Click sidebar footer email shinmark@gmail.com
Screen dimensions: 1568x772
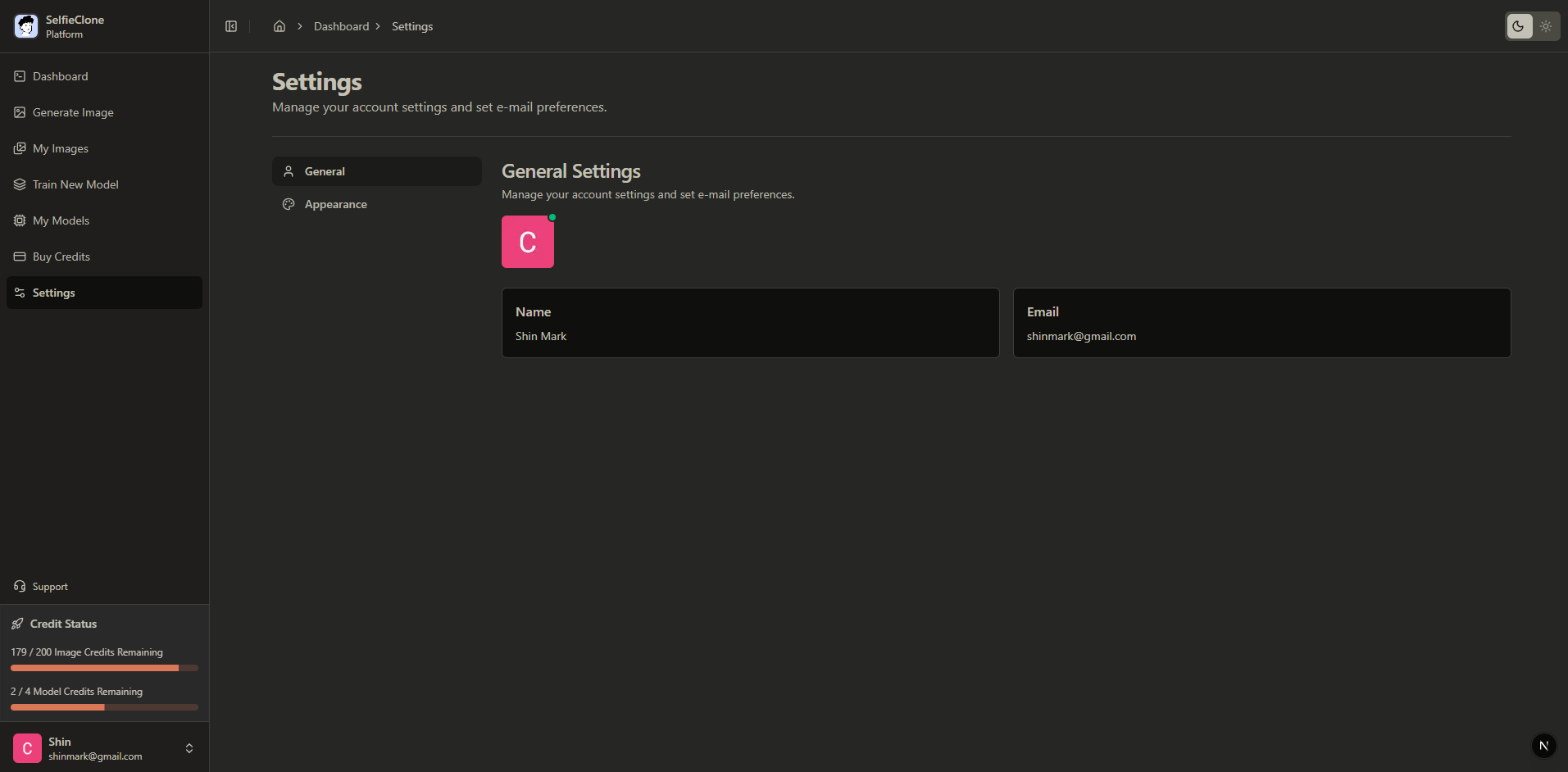tap(95, 756)
